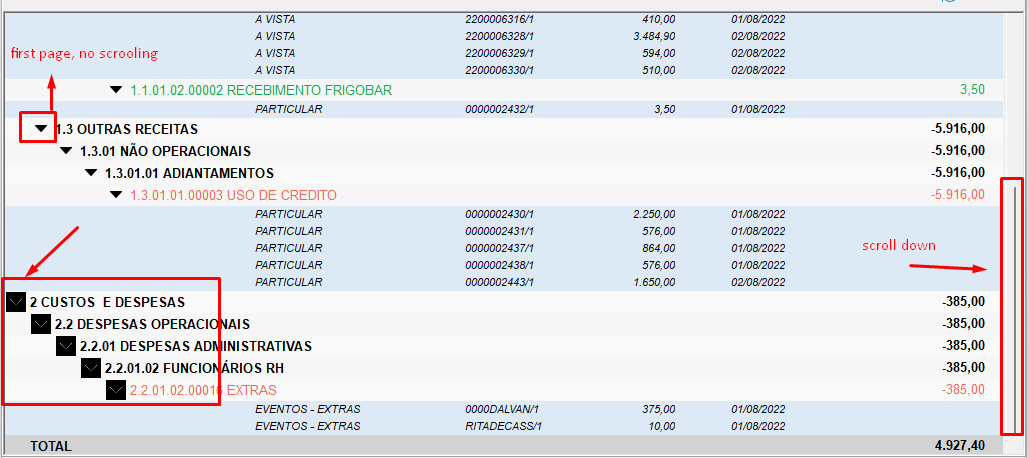The height and width of the screenshot is (458, 1029).
Task: Select the PARTICULAR row 0000002437/1
Action: [x=500, y=248]
